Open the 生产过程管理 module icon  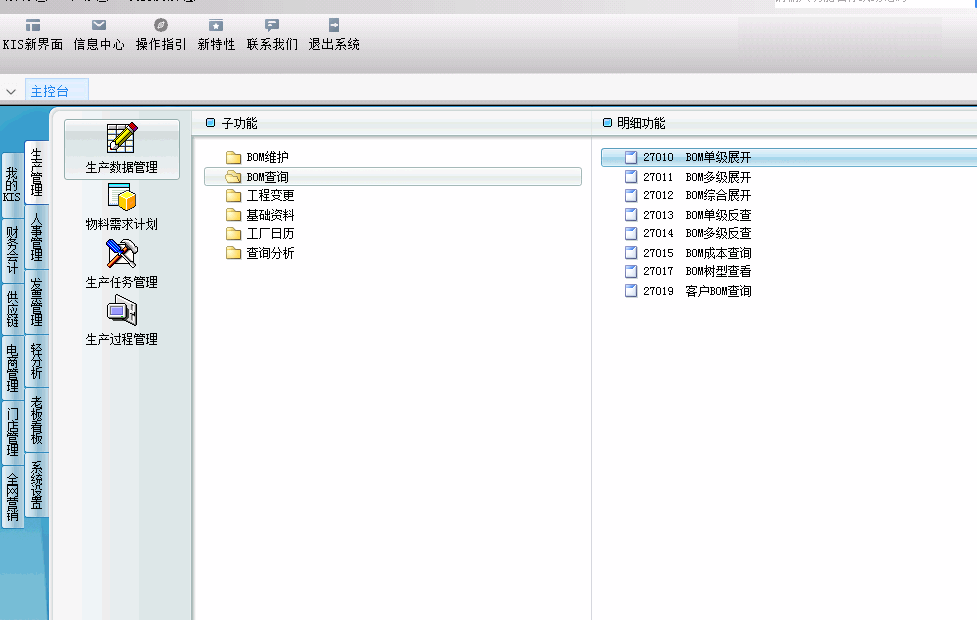click(x=121, y=313)
